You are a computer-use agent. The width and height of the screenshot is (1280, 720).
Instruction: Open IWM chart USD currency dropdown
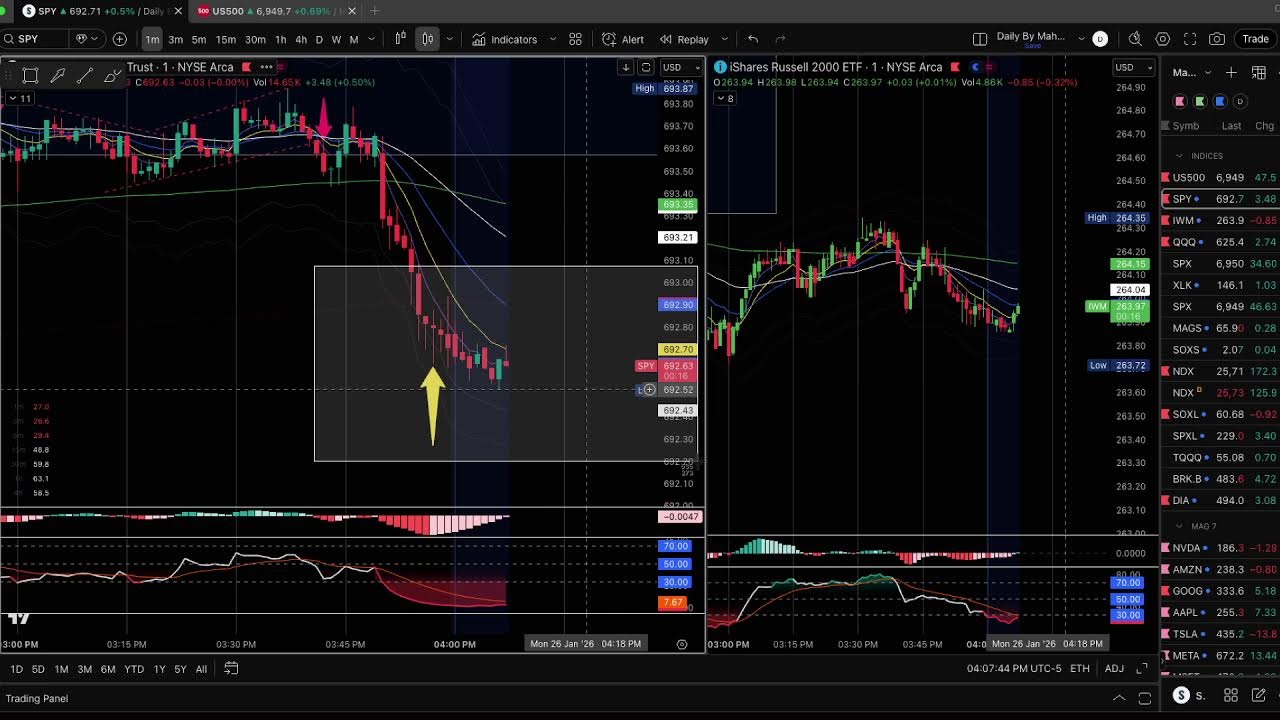point(1134,67)
